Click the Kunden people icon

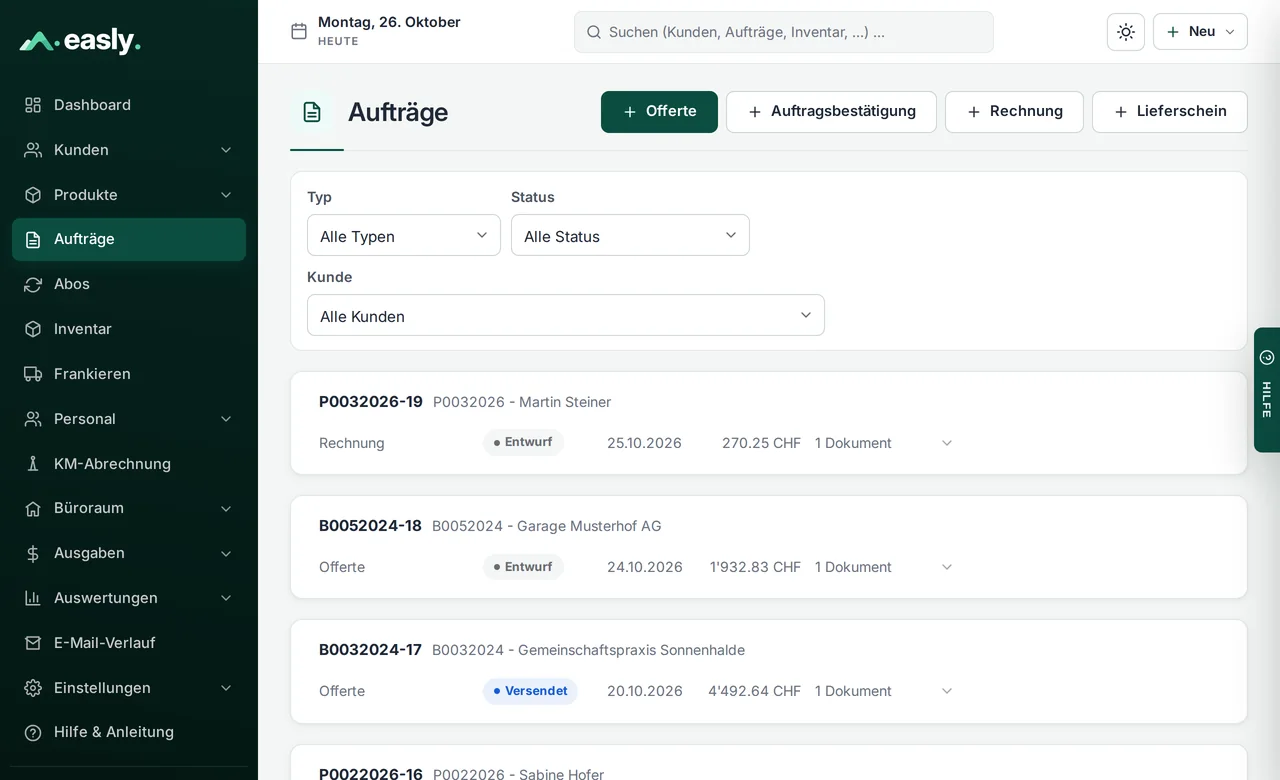[33, 150]
